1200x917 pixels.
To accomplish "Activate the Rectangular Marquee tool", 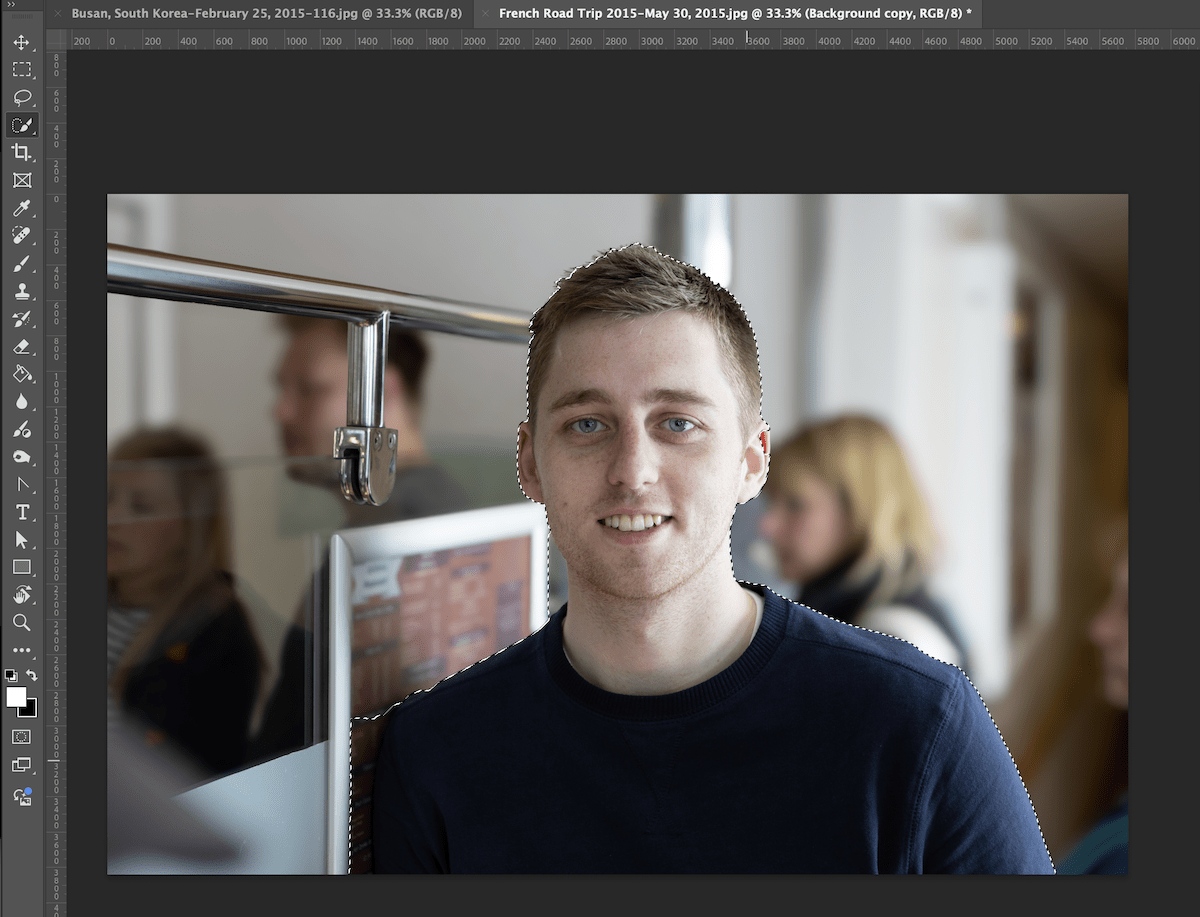I will point(22,69).
